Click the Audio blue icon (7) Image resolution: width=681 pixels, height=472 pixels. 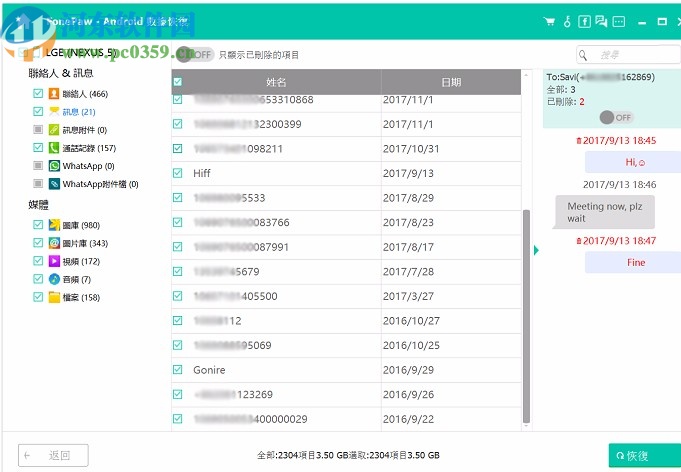pyautogui.click(x=54, y=279)
